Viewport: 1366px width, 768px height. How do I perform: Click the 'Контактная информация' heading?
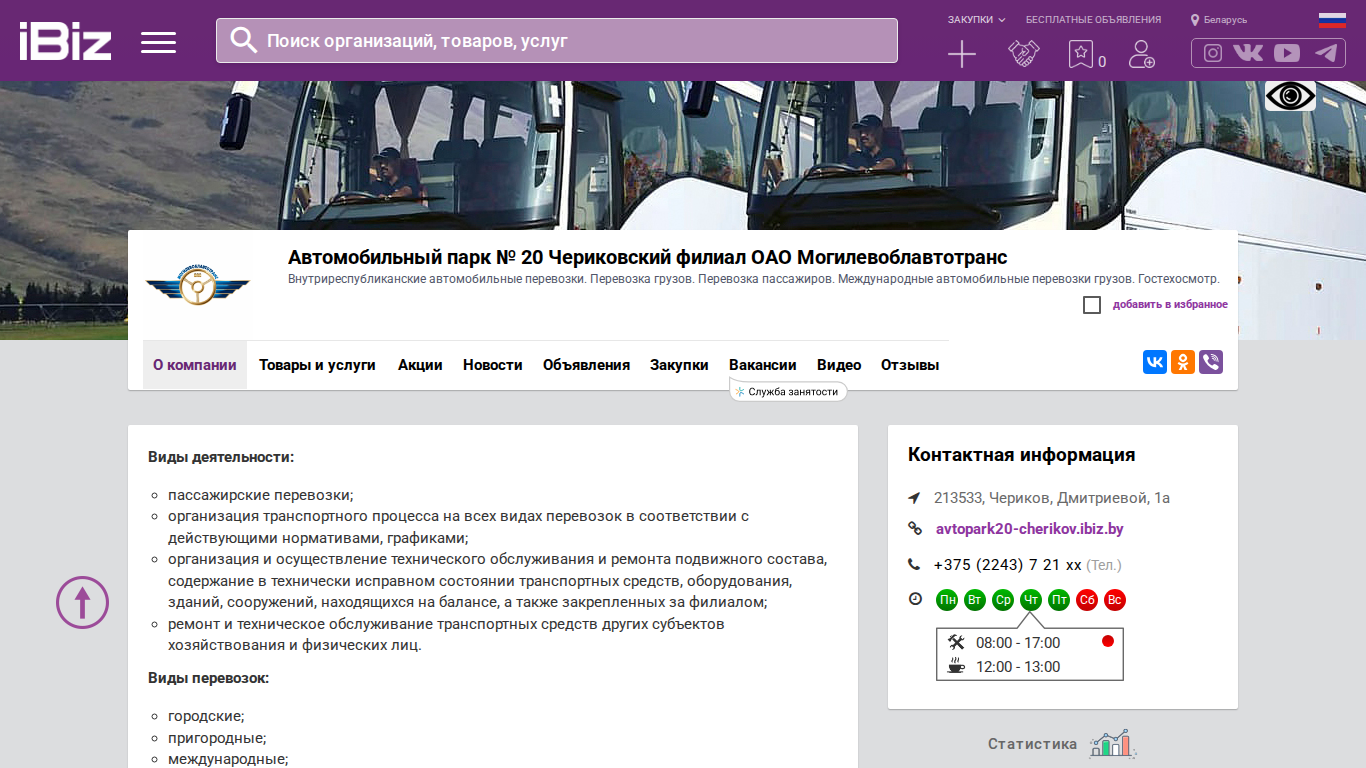pos(1021,455)
